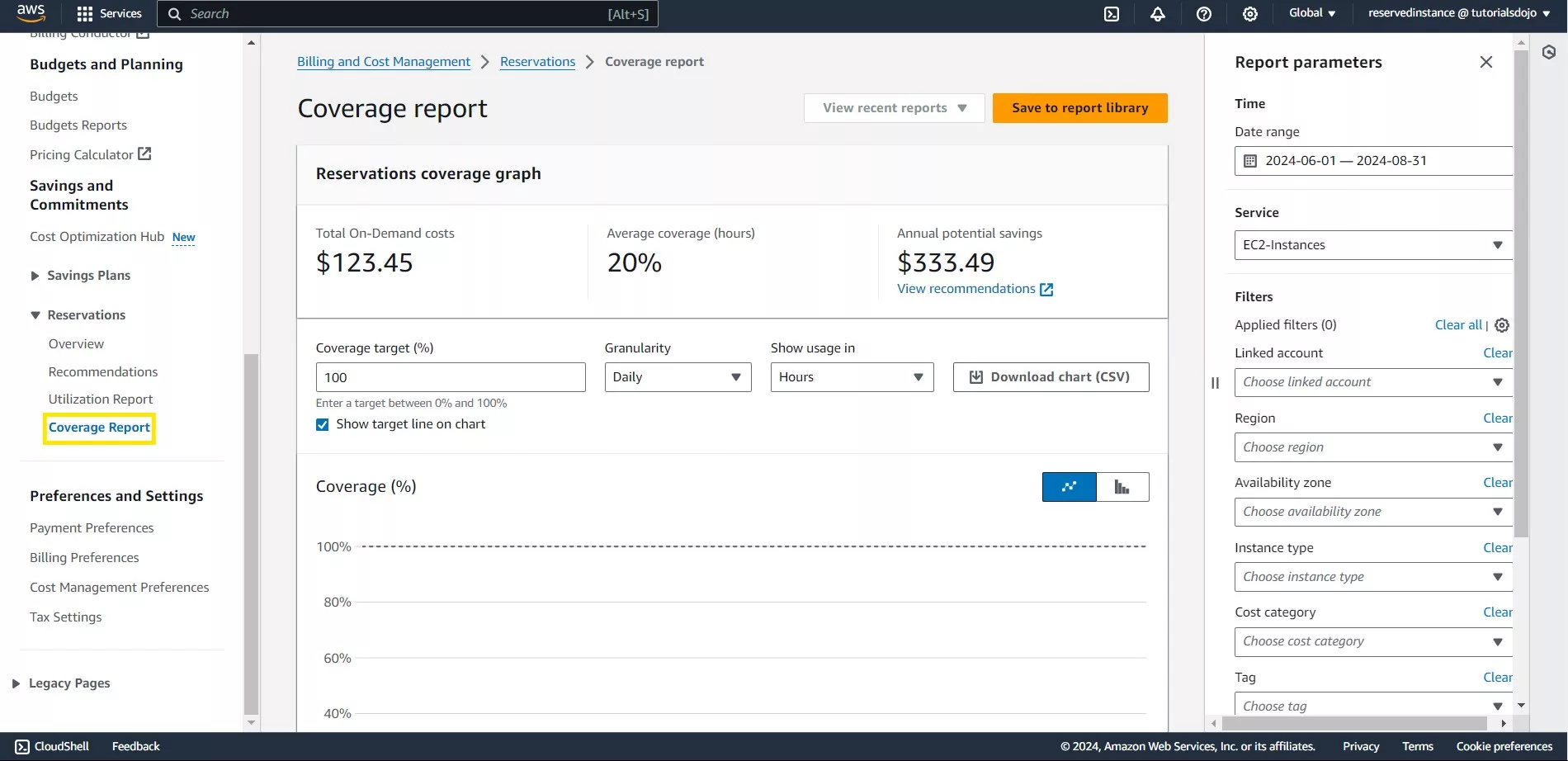Open the account menu reservedinstance @ tutorialsdojo
Viewport: 1568px width, 761px height.
(1459, 13)
